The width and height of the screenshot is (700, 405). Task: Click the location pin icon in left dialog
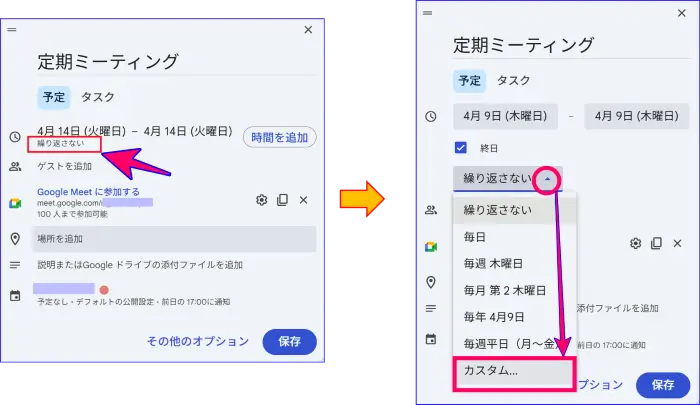click(x=15, y=239)
